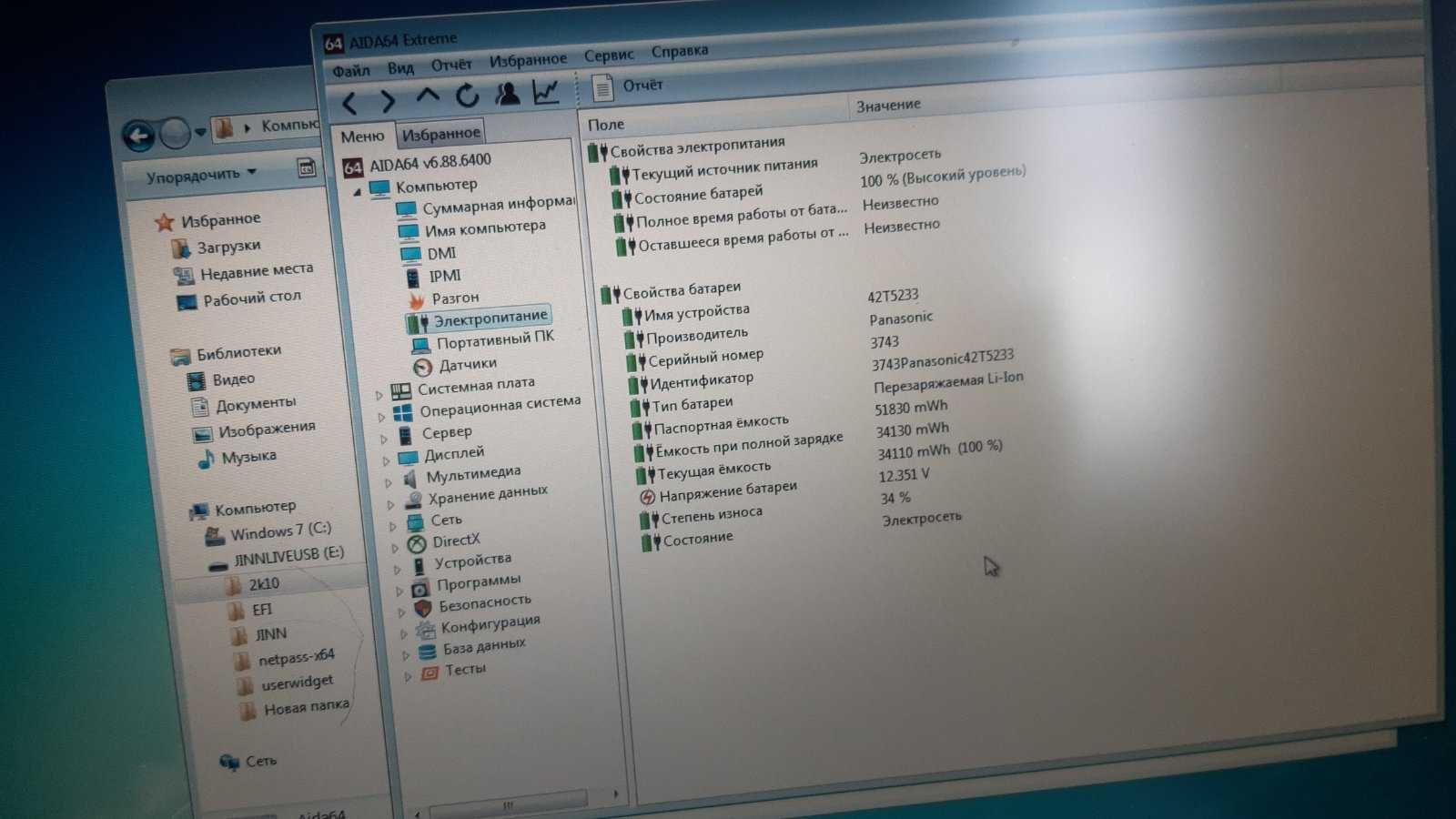Screen dimensions: 1456x819
Task: Select Текущий источник питания row
Action: (x=714, y=169)
